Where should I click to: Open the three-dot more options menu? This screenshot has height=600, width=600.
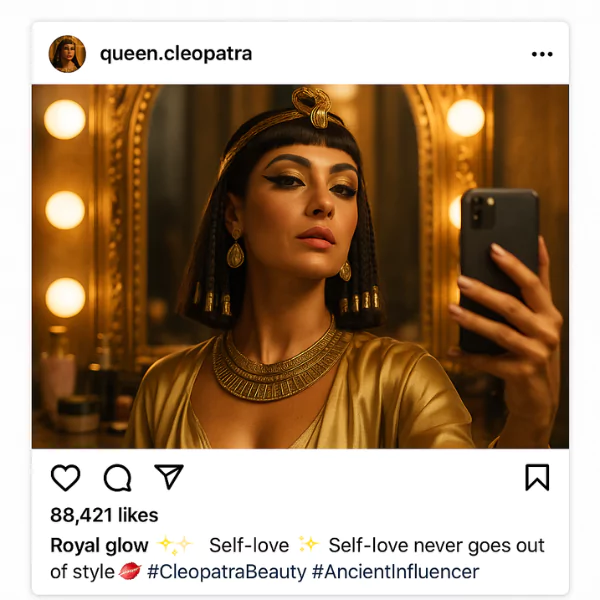(x=542, y=54)
